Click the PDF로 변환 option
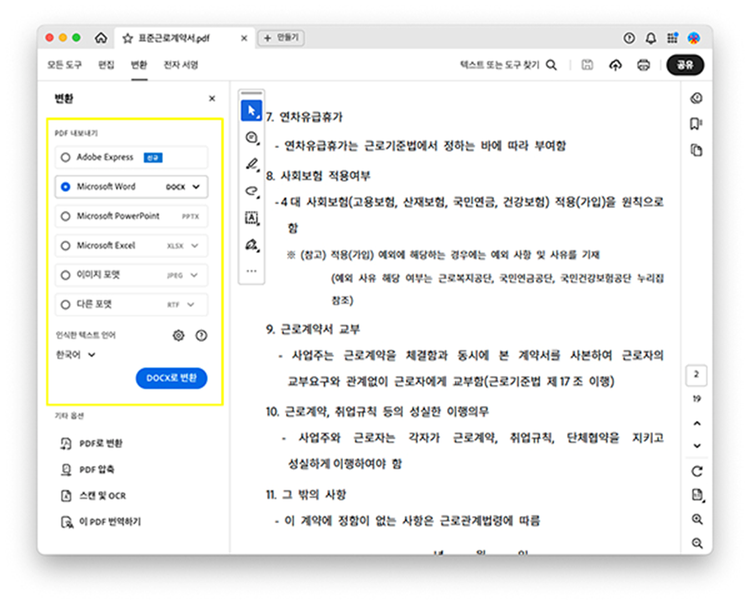750x604 pixels. pos(92,443)
